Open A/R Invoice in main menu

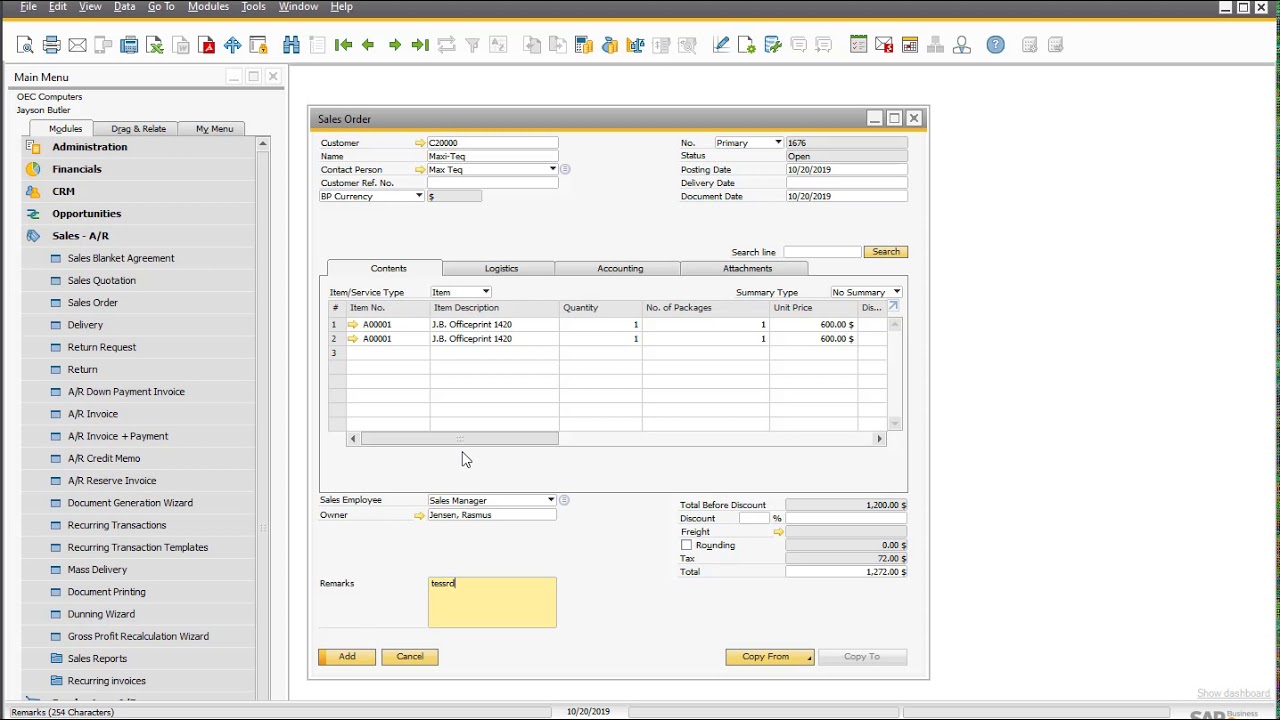93,414
